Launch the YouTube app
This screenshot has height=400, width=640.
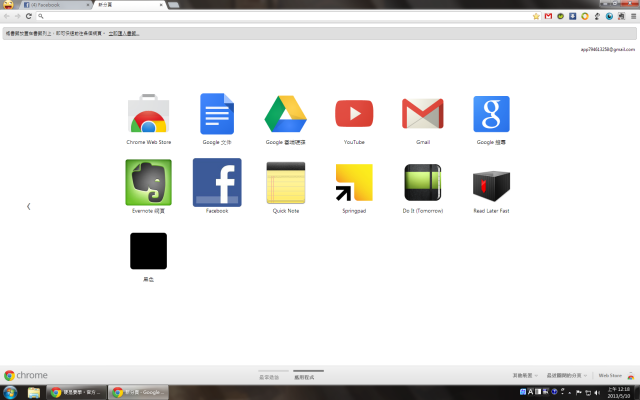pyautogui.click(x=354, y=113)
